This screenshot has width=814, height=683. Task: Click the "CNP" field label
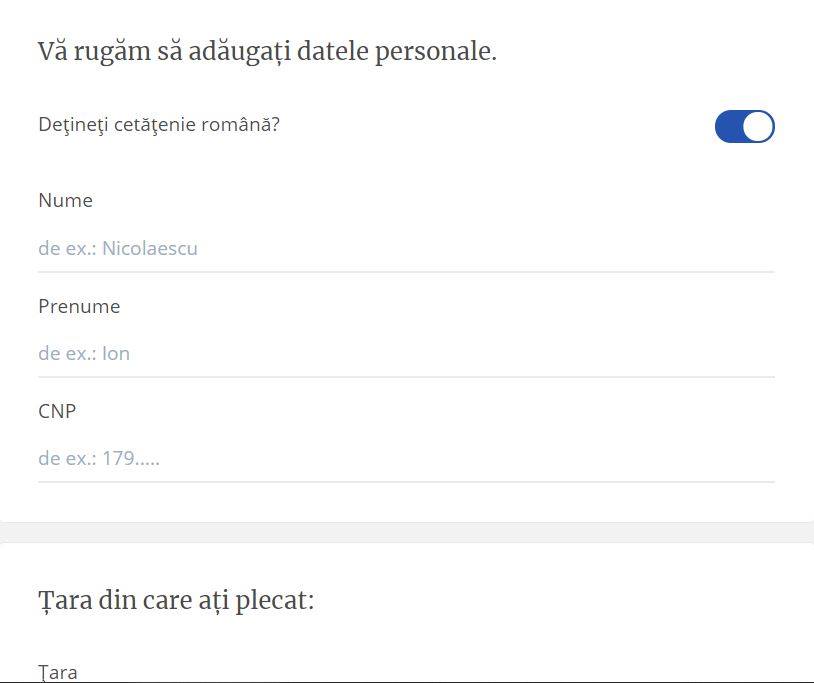pos(57,411)
